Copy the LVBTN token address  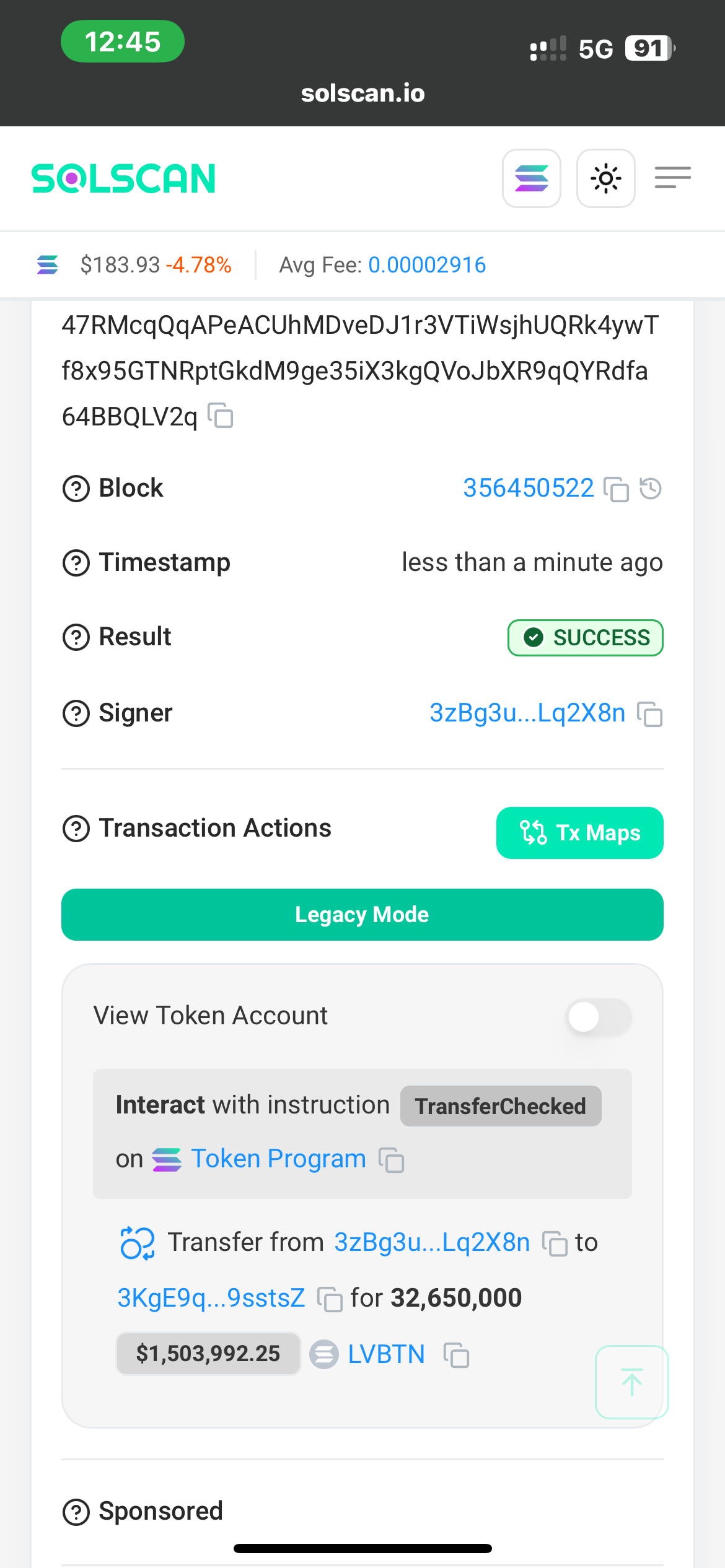457,1355
